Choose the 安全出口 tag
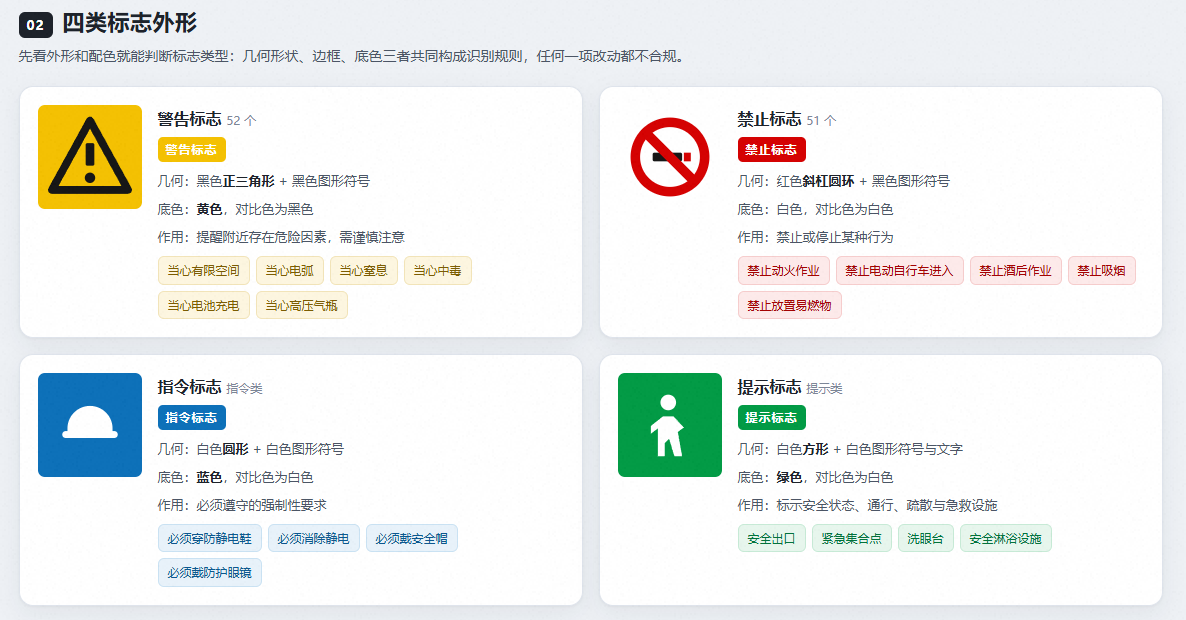The height and width of the screenshot is (620, 1186). point(772,538)
